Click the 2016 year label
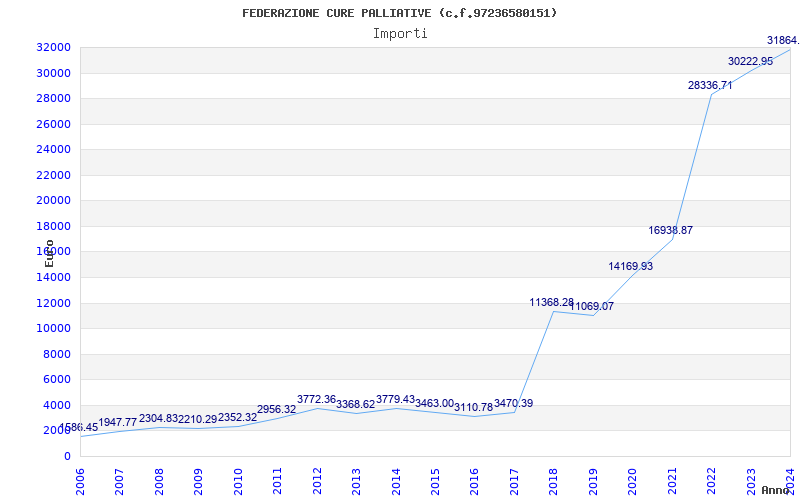Image resolution: width=800 pixels, height=500 pixels. (x=475, y=482)
